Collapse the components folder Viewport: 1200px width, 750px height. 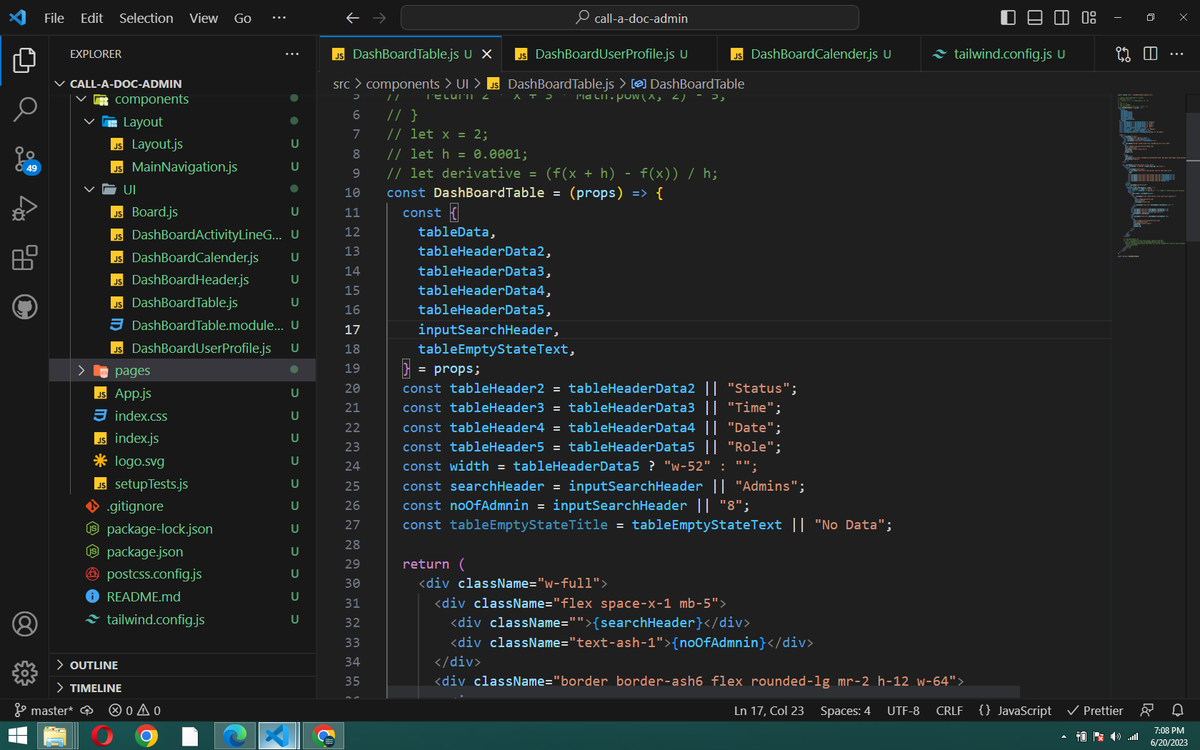click(x=182, y=99)
